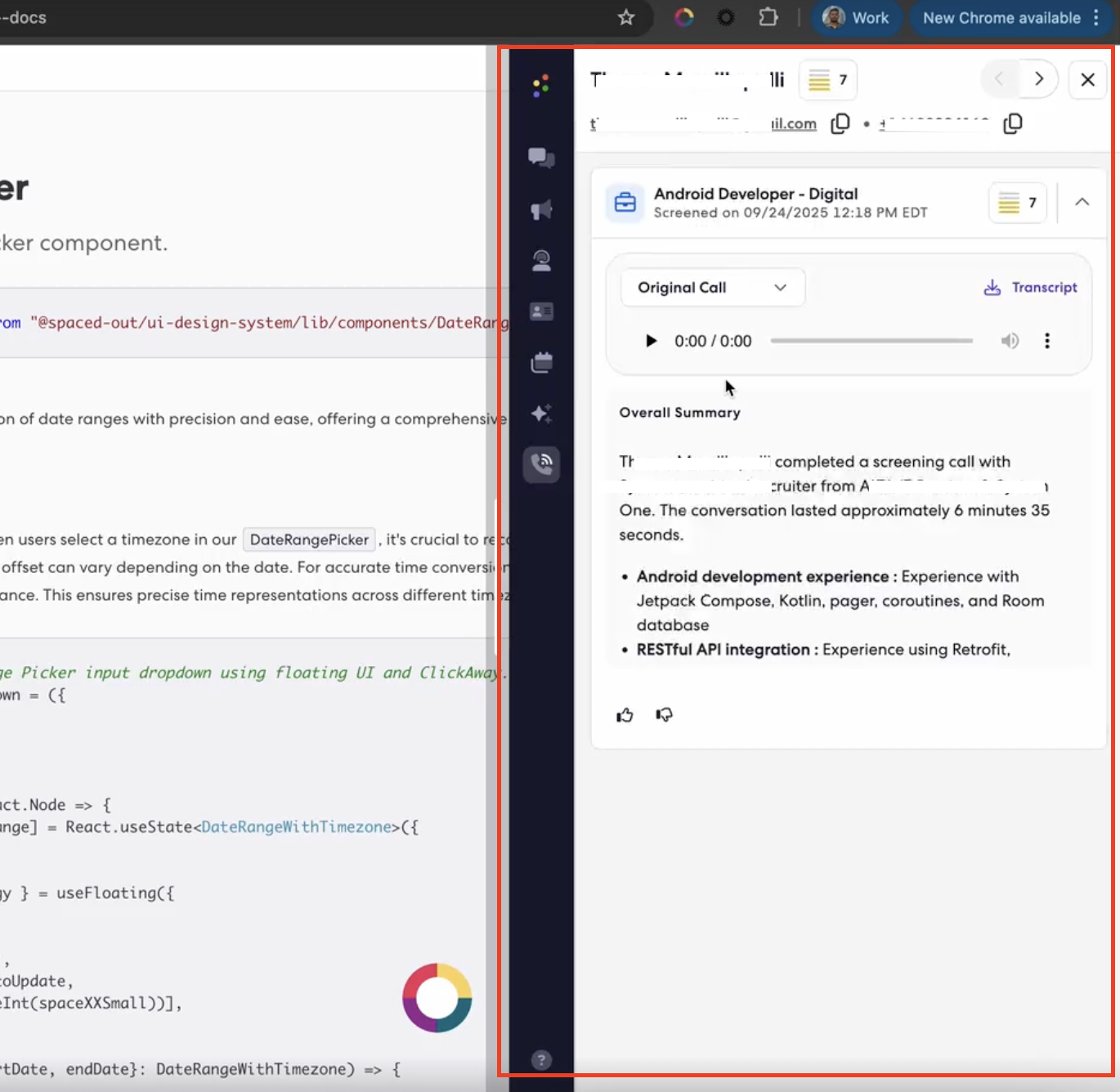Open the contact card sidebar icon
Image resolution: width=1120 pixels, height=1092 pixels.
(541, 311)
